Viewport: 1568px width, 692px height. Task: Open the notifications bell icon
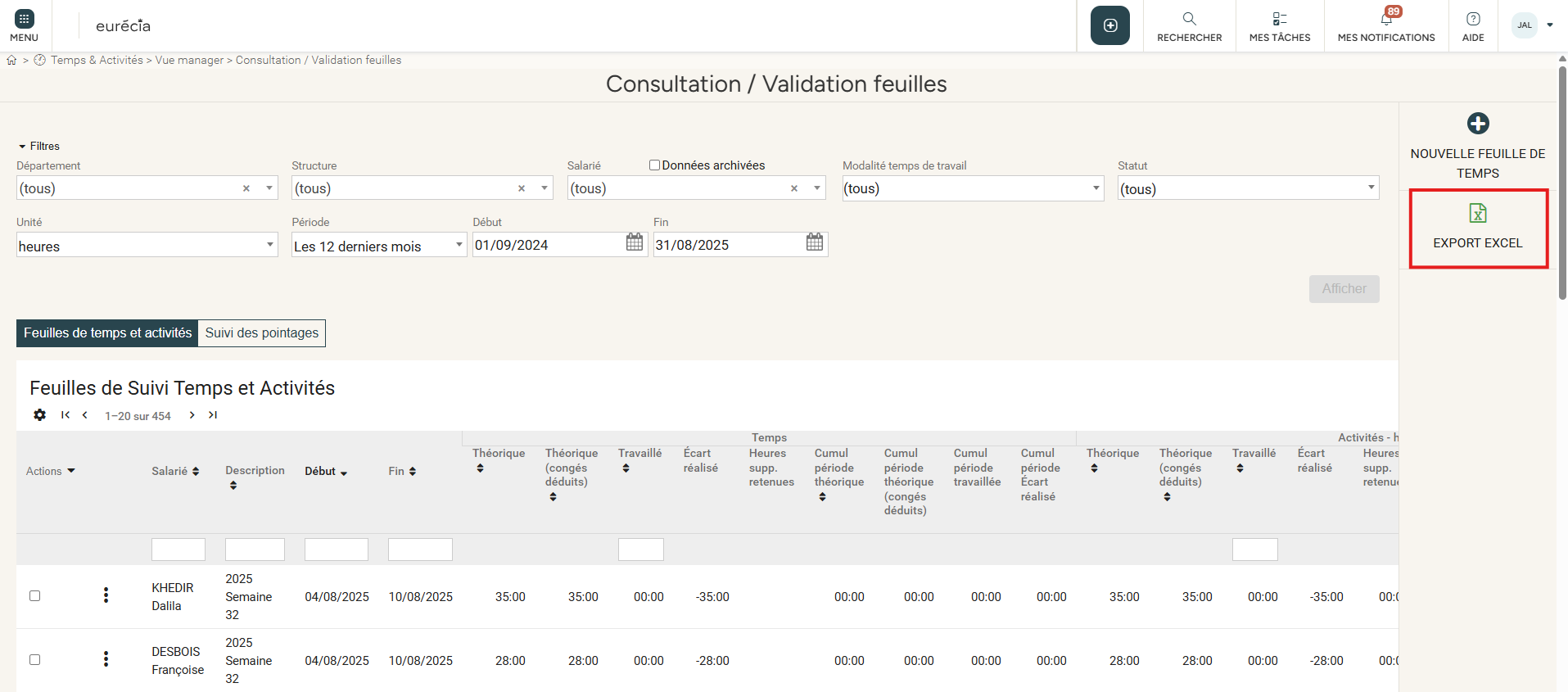(1385, 19)
